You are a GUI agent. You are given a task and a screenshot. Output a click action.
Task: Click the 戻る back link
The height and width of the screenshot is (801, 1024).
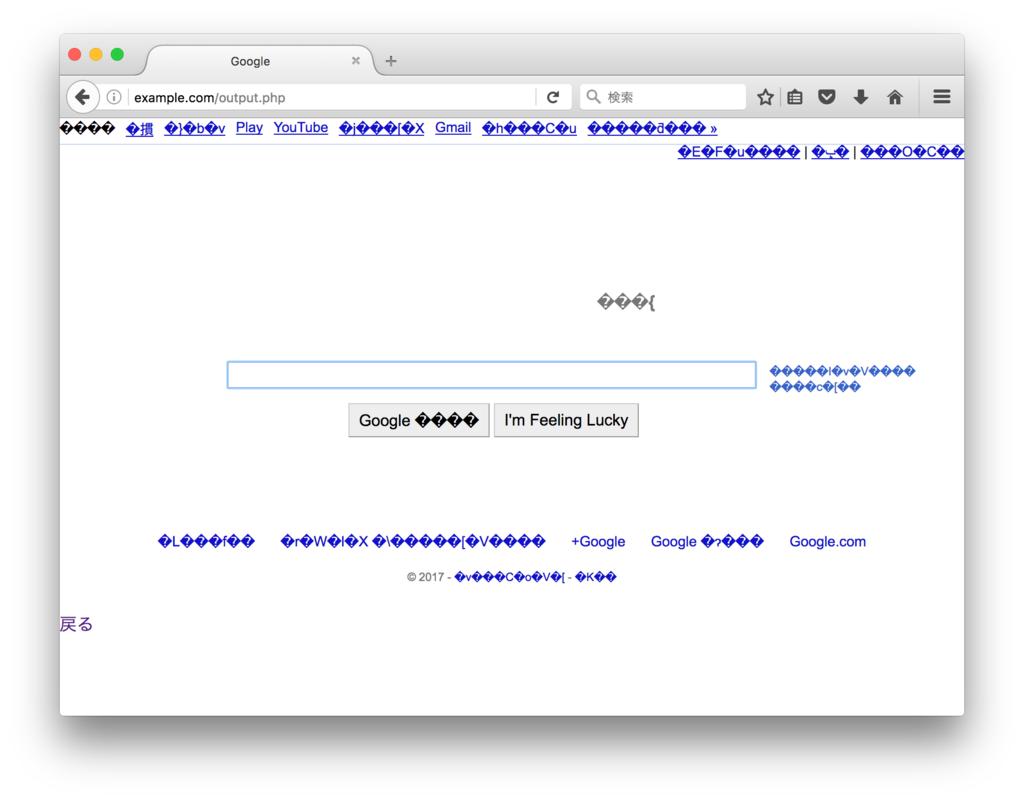76,625
